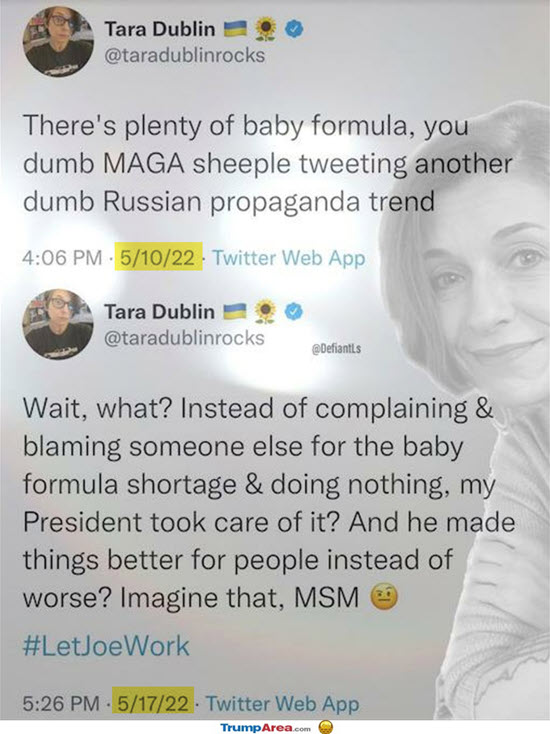Open the #LetJoeWork hashtag
The image size is (550, 734).
106,646
